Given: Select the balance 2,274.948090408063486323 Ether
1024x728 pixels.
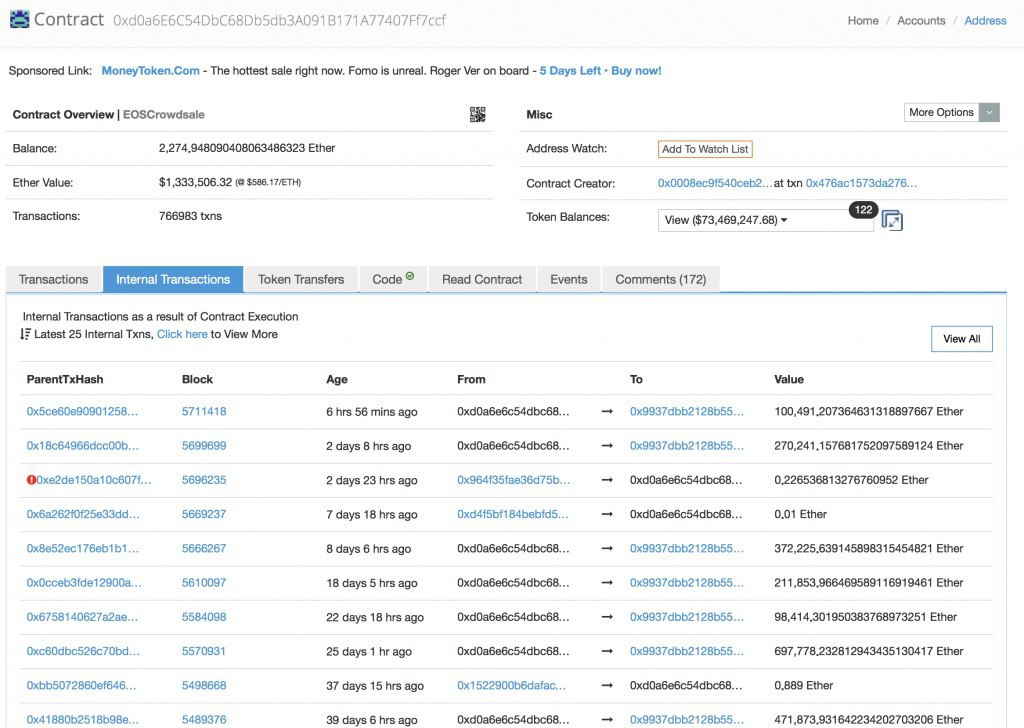Looking at the screenshot, I should click(x=247, y=148).
